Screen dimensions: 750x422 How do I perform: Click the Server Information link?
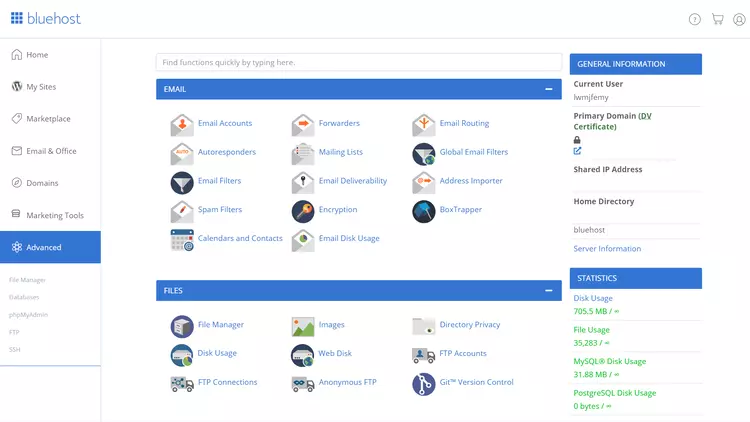(x=607, y=248)
